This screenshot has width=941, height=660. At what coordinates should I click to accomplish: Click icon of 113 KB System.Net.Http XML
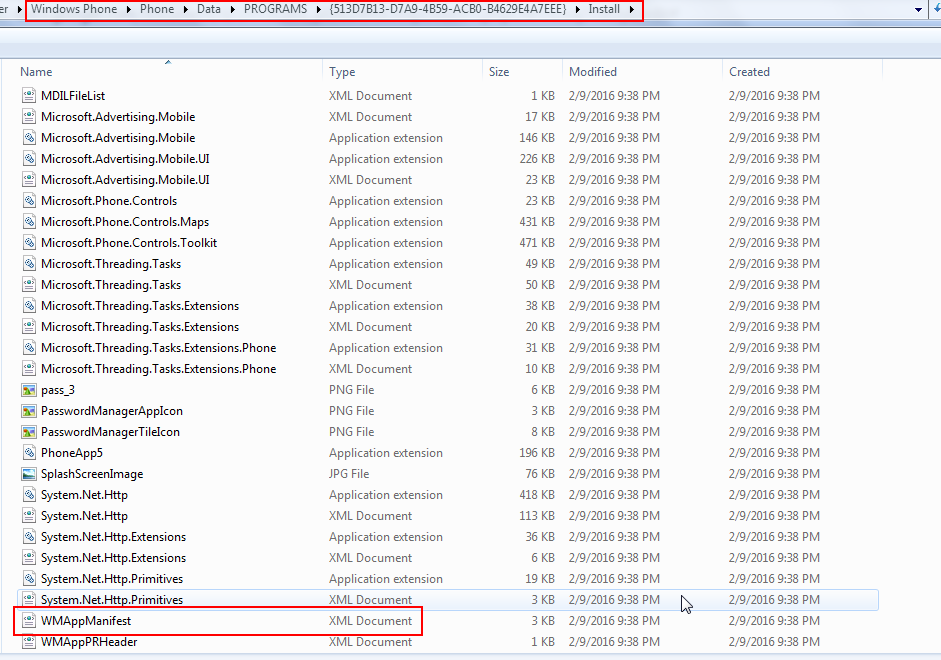pyautogui.click(x=29, y=516)
